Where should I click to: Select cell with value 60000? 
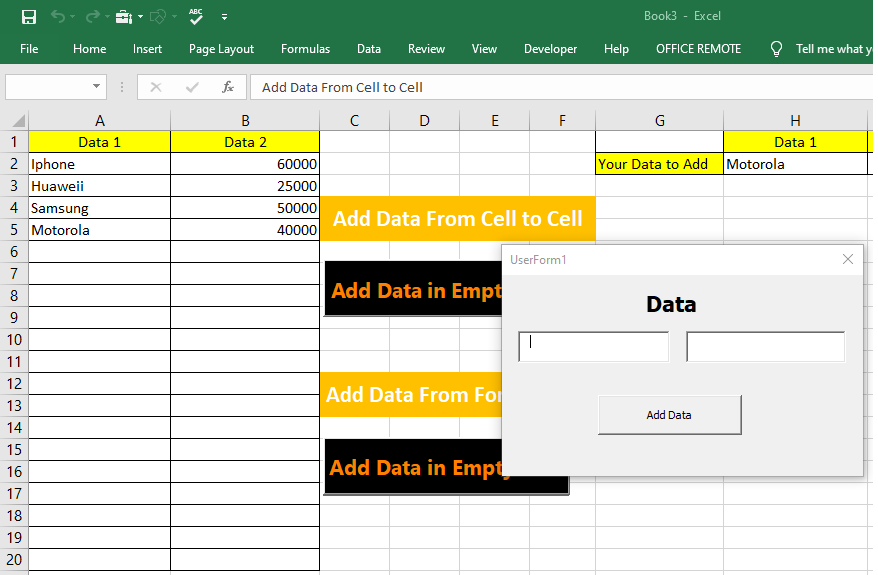click(x=245, y=164)
